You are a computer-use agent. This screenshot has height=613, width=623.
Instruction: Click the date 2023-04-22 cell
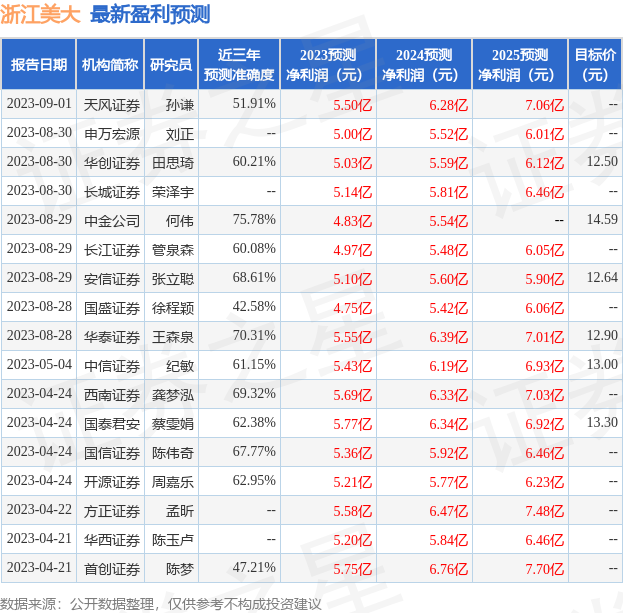click(39, 510)
